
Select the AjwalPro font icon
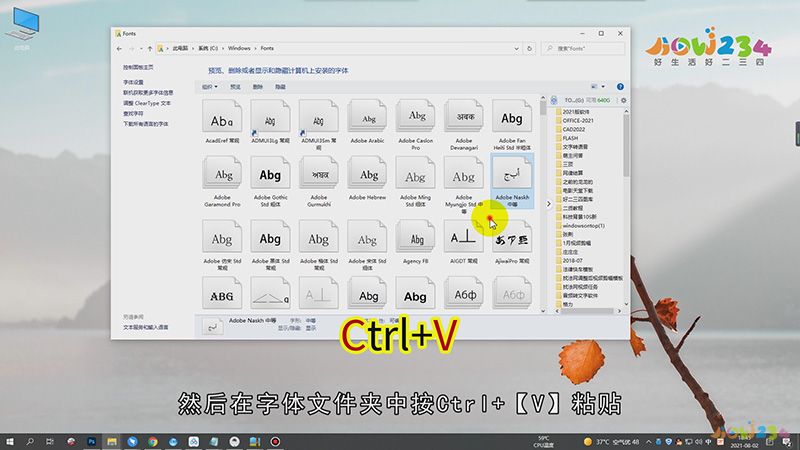pos(512,237)
